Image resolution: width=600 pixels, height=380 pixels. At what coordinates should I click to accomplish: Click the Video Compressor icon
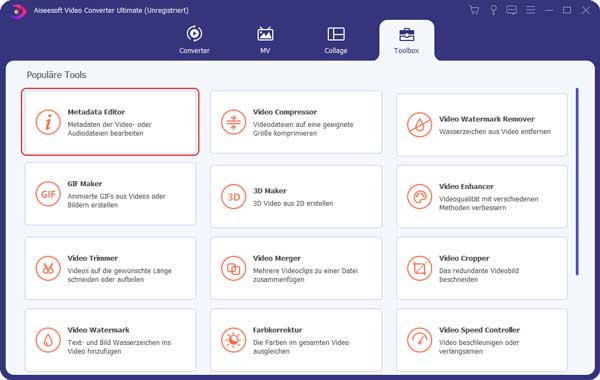click(x=233, y=122)
